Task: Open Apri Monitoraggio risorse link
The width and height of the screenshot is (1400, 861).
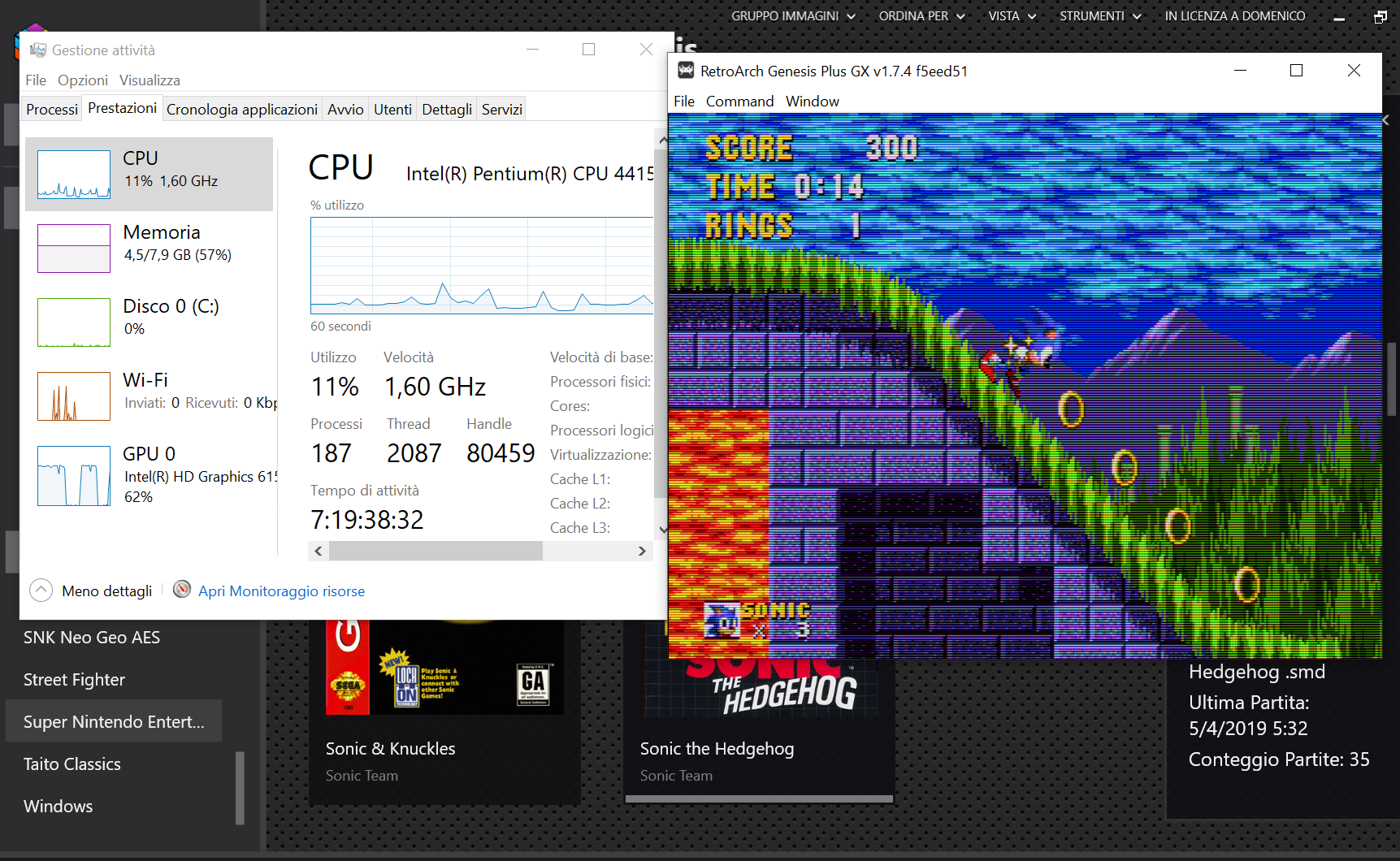Action: [x=281, y=591]
